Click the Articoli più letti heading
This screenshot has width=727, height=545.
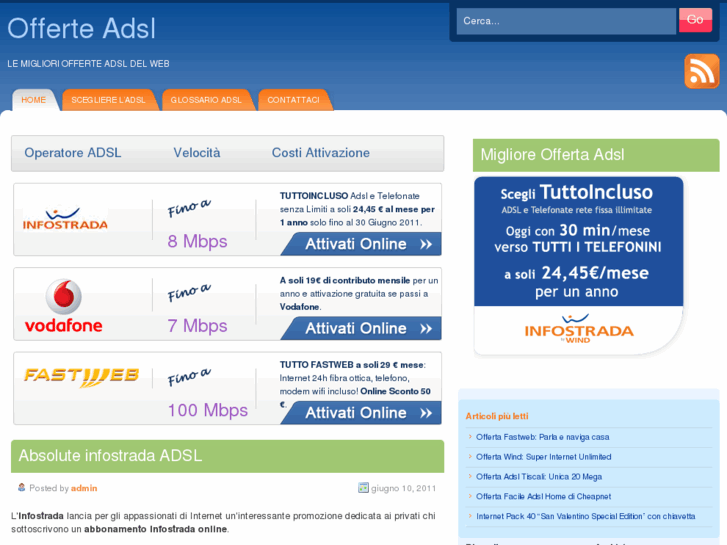tap(497, 416)
